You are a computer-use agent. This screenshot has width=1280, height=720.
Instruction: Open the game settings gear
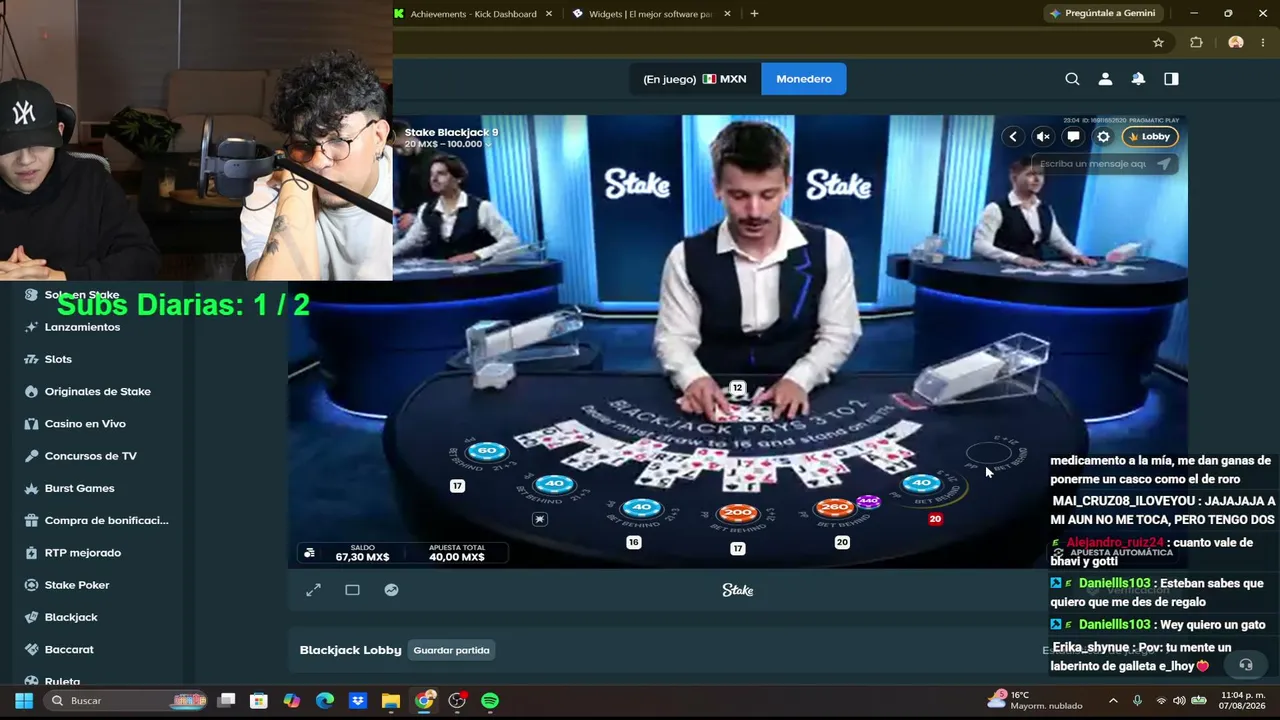click(x=1103, y=137)
